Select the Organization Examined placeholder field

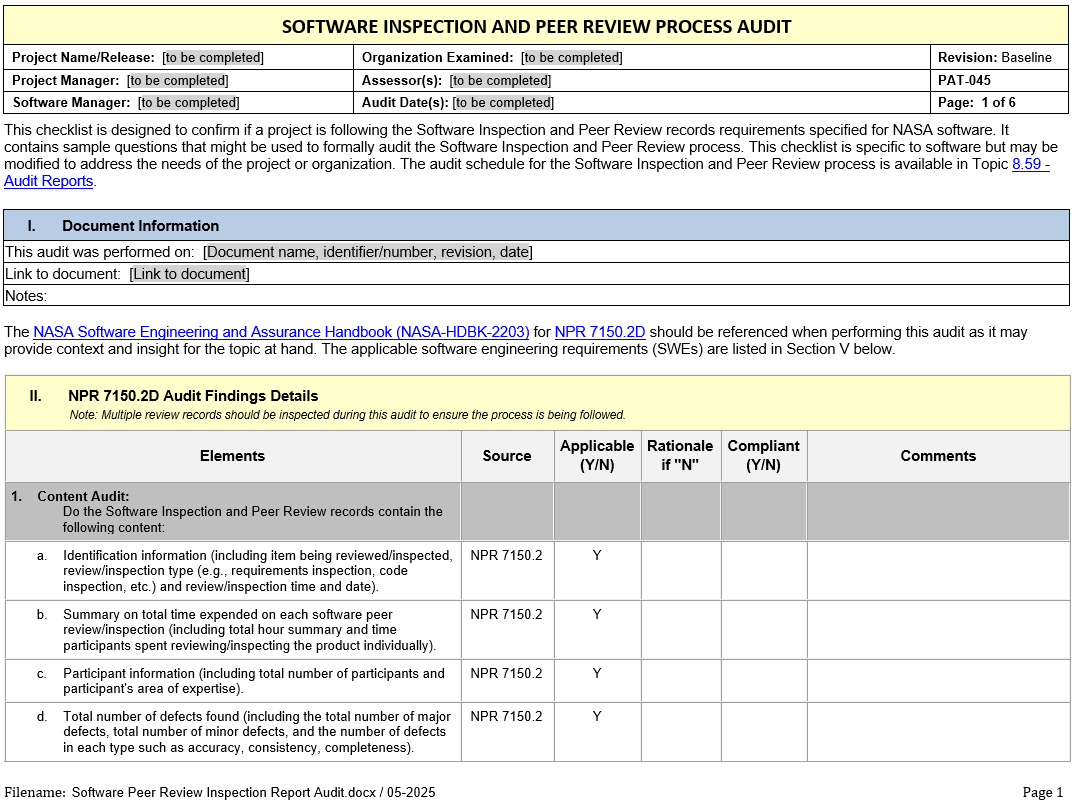[x=571, y=58]
